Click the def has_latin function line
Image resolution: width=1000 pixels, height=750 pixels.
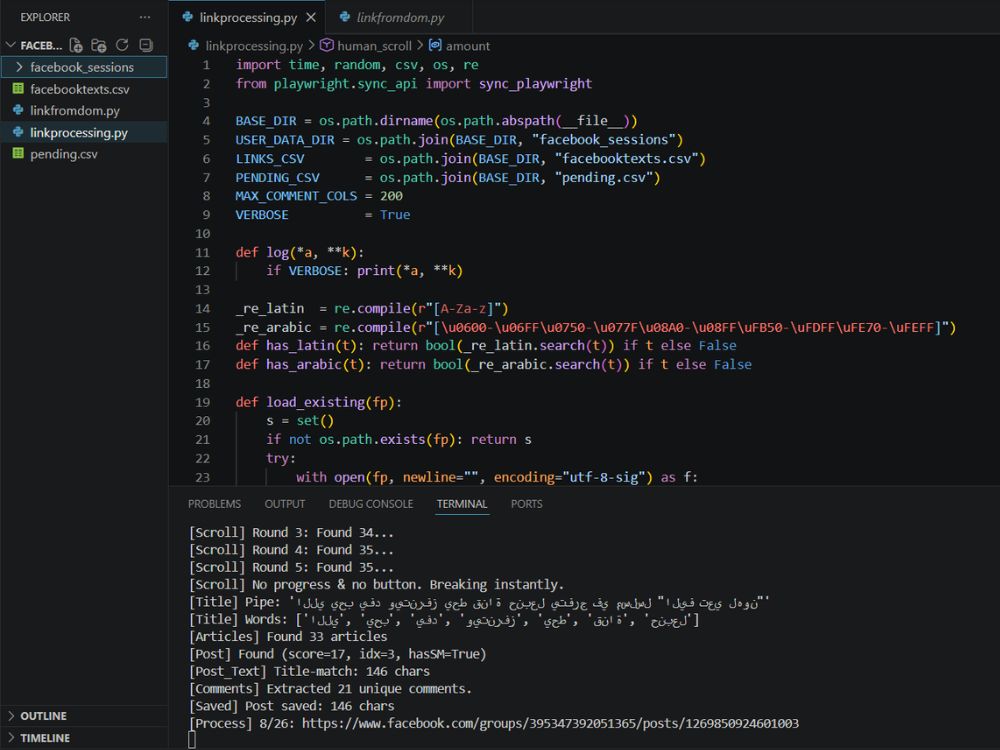click(x=486, y=346)
